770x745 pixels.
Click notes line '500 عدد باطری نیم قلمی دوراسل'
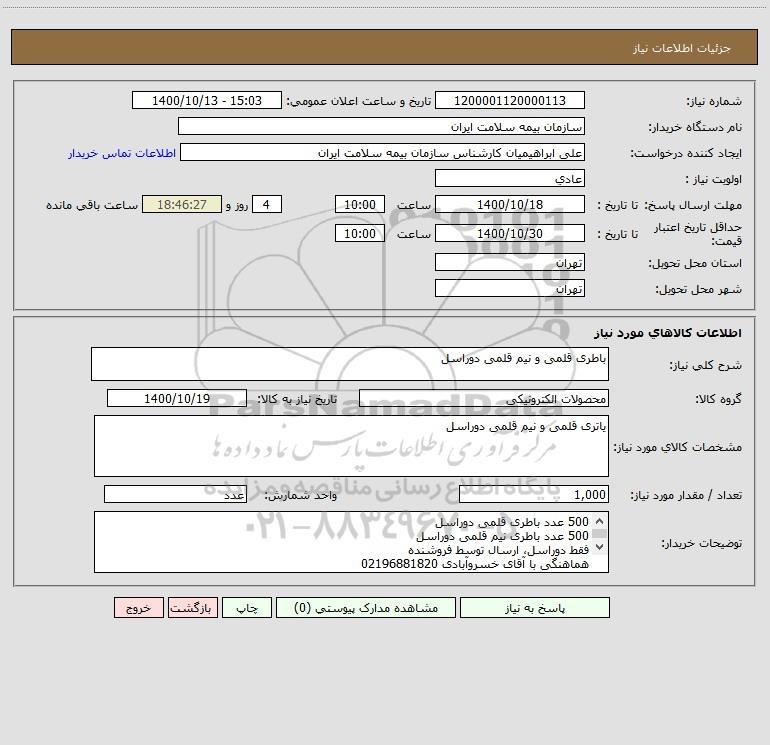[502, 536]
